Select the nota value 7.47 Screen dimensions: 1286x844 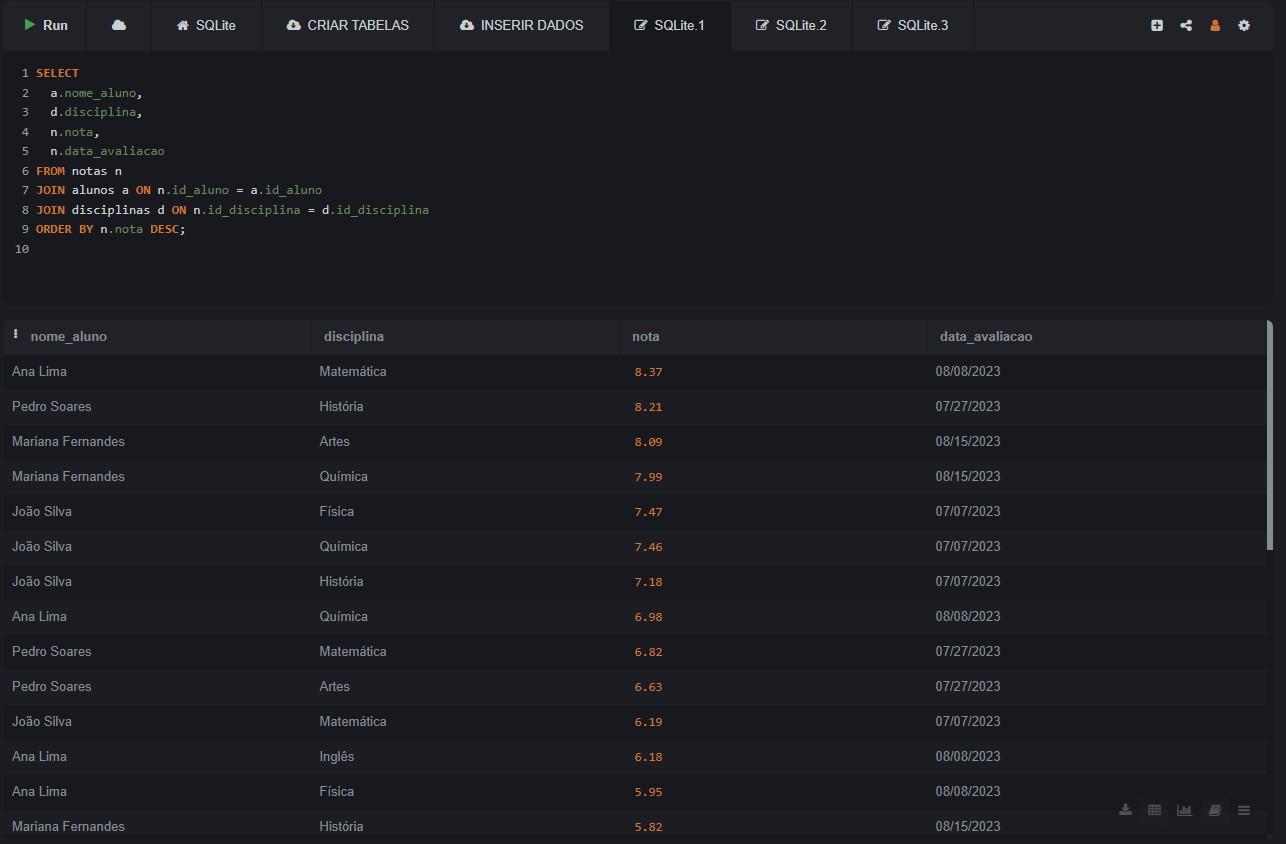click(x=648, y=512)
